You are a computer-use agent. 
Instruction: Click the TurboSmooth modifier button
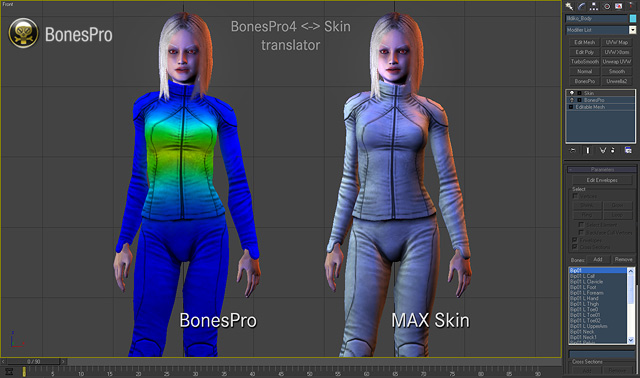[x=584, y=62]
